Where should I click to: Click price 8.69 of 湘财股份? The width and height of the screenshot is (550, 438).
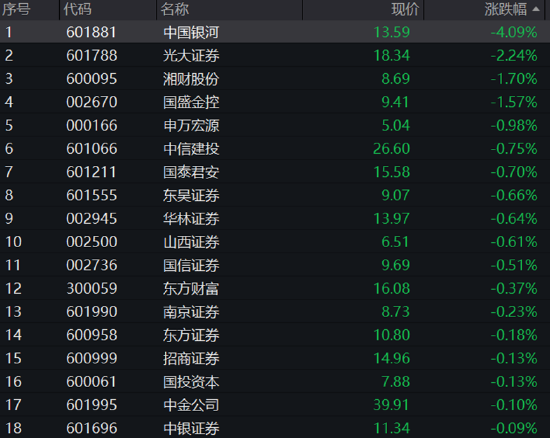(x=396, y=79)
